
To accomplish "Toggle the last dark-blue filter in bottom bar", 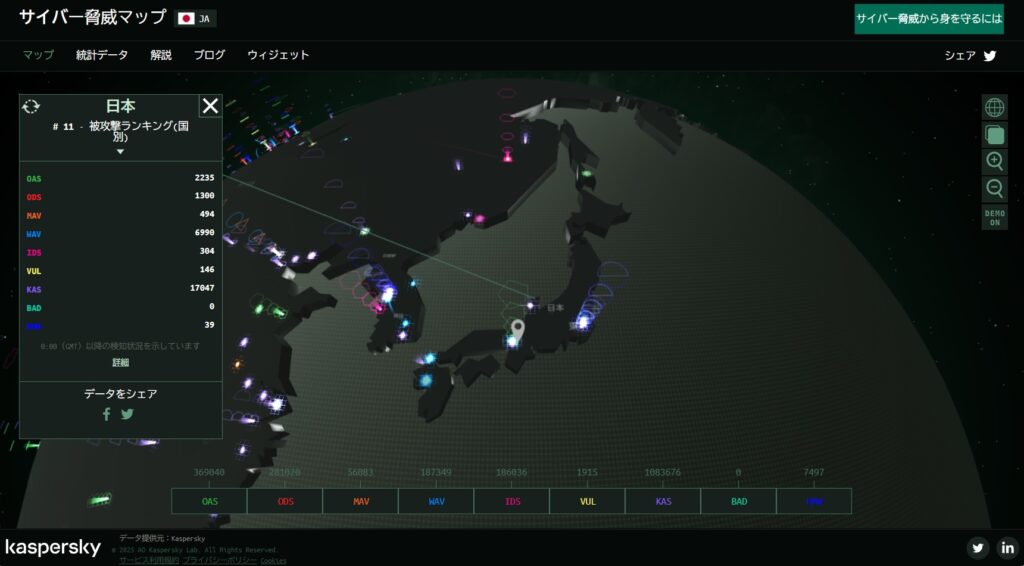I will pyautogui.click(x=814, y=501).
